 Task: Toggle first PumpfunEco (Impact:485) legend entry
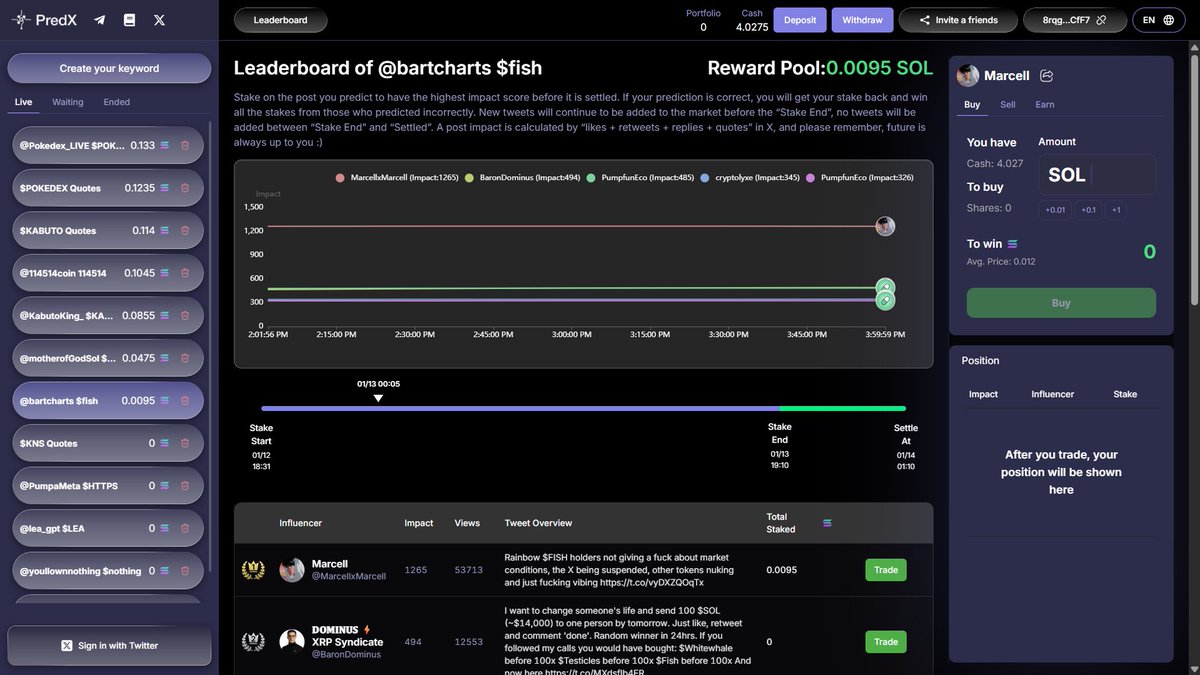[x=640, y=177]
